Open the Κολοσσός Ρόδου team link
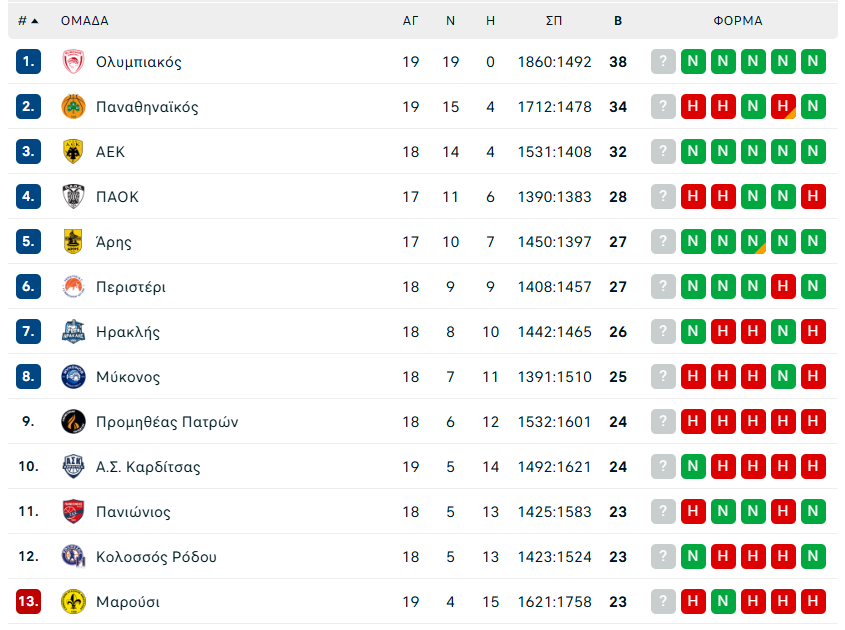Screen dimensions: 845x630 (156, 557)
